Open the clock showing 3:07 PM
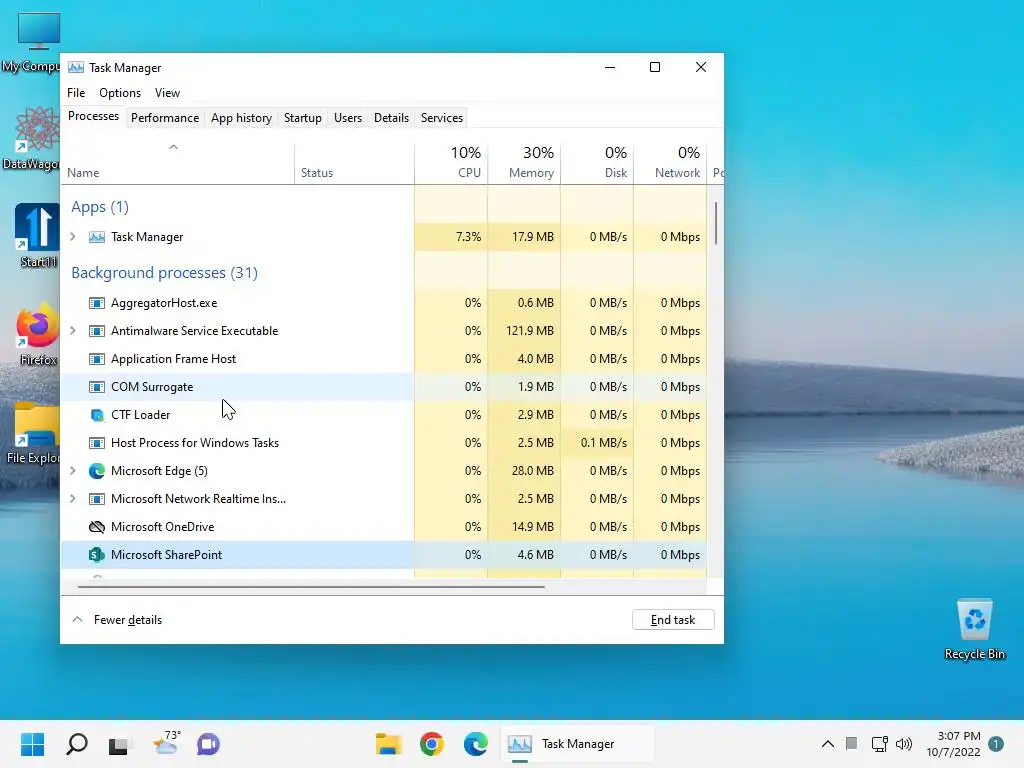Viewport: 1024px width, 768px height. (x=953, y=744)
